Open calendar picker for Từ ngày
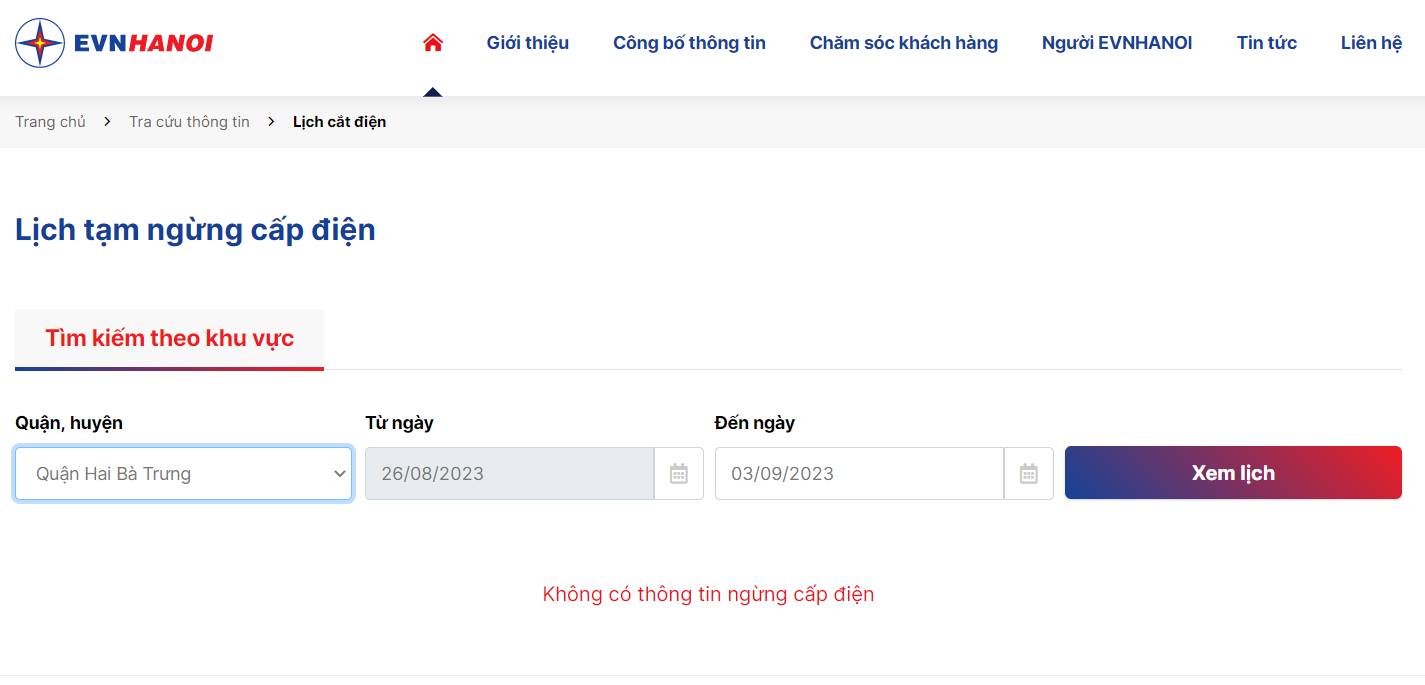The width and height of the screenshot is (1425, 685). click(x=679, y=474)
